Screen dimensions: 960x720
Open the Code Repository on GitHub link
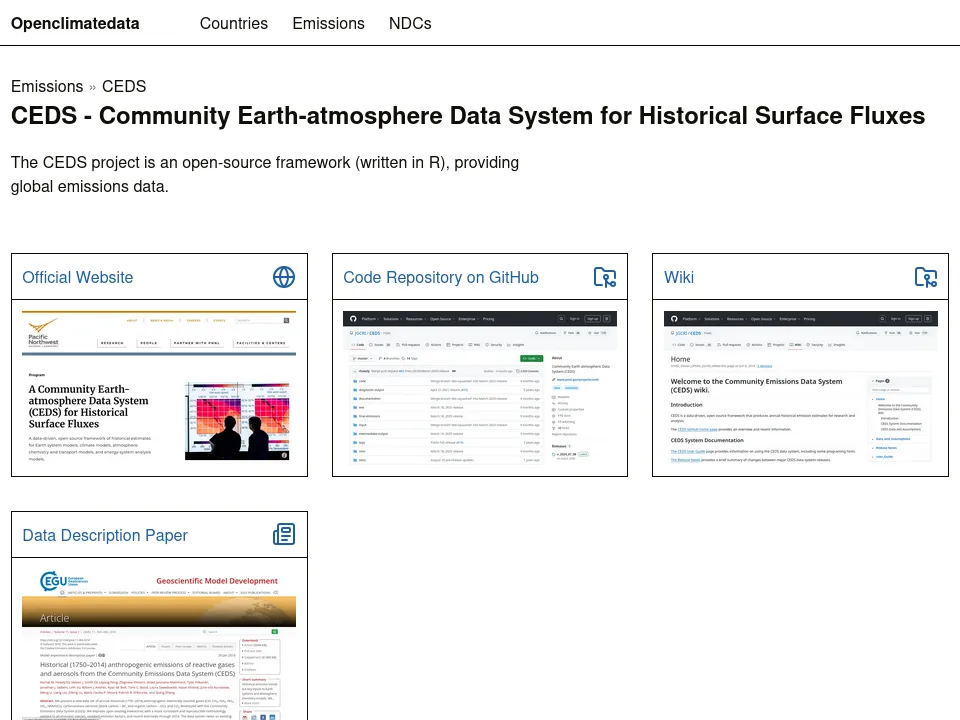(x=441, y=277)
